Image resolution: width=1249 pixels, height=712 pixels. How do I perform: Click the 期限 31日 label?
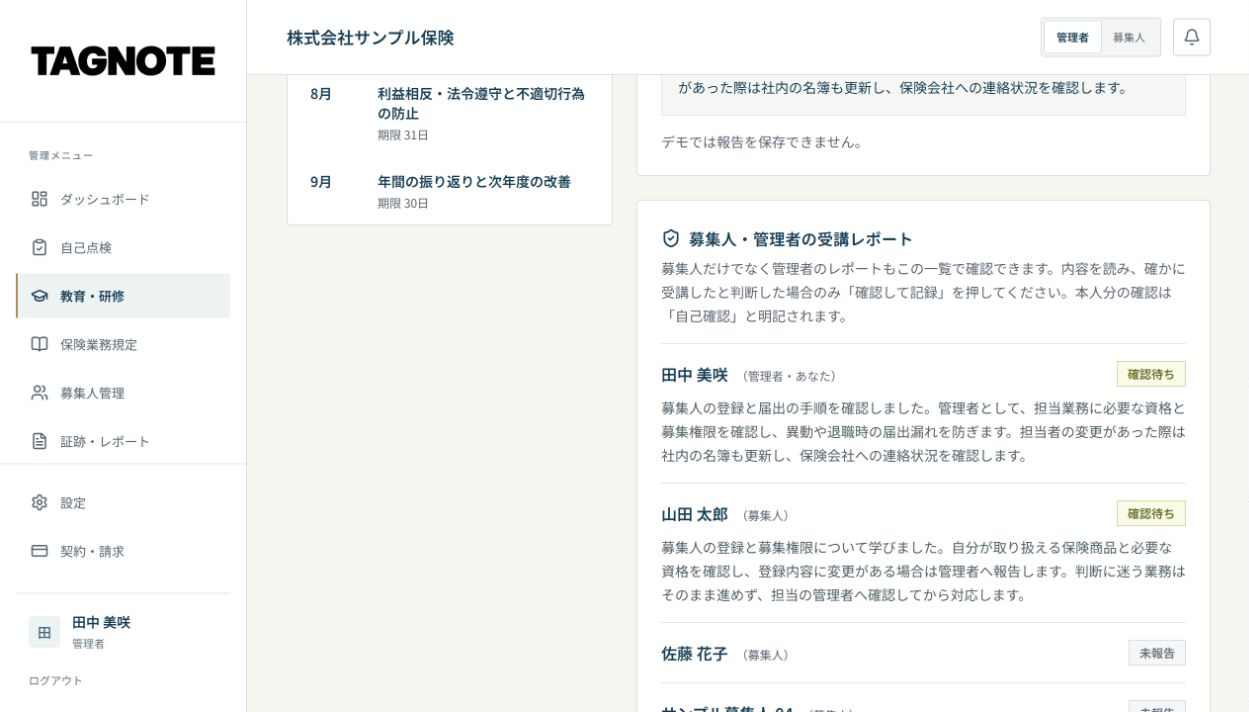[403, 135]
